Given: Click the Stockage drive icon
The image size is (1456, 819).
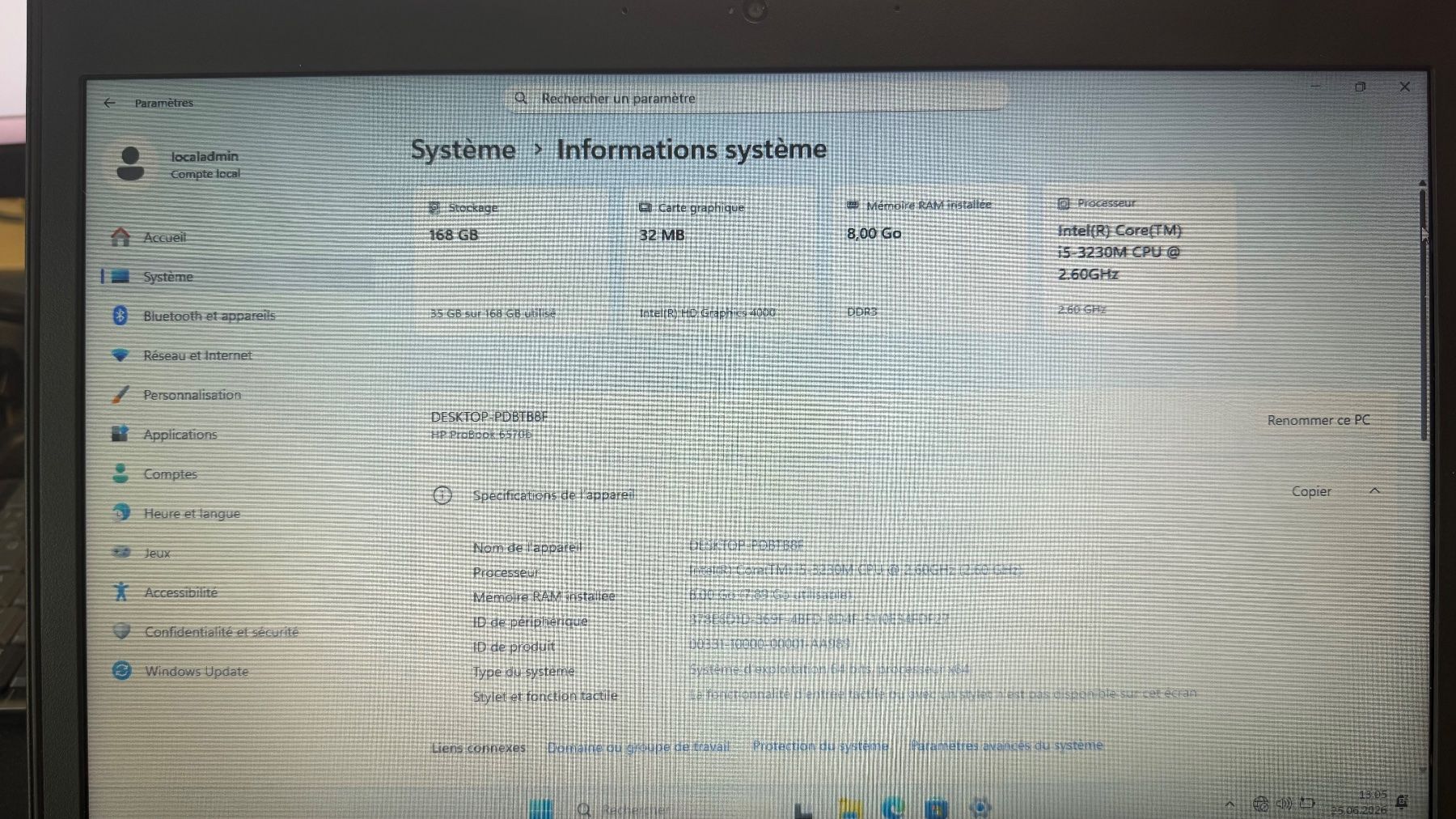Looking at the screenshot, I should click(434, 208).
